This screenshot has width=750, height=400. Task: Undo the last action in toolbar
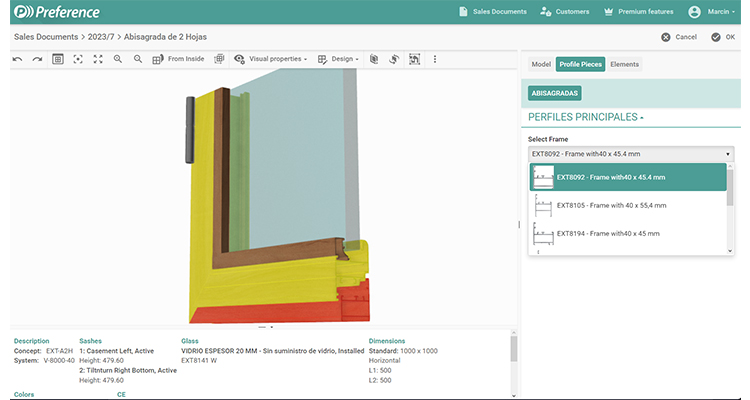(18, 59)
